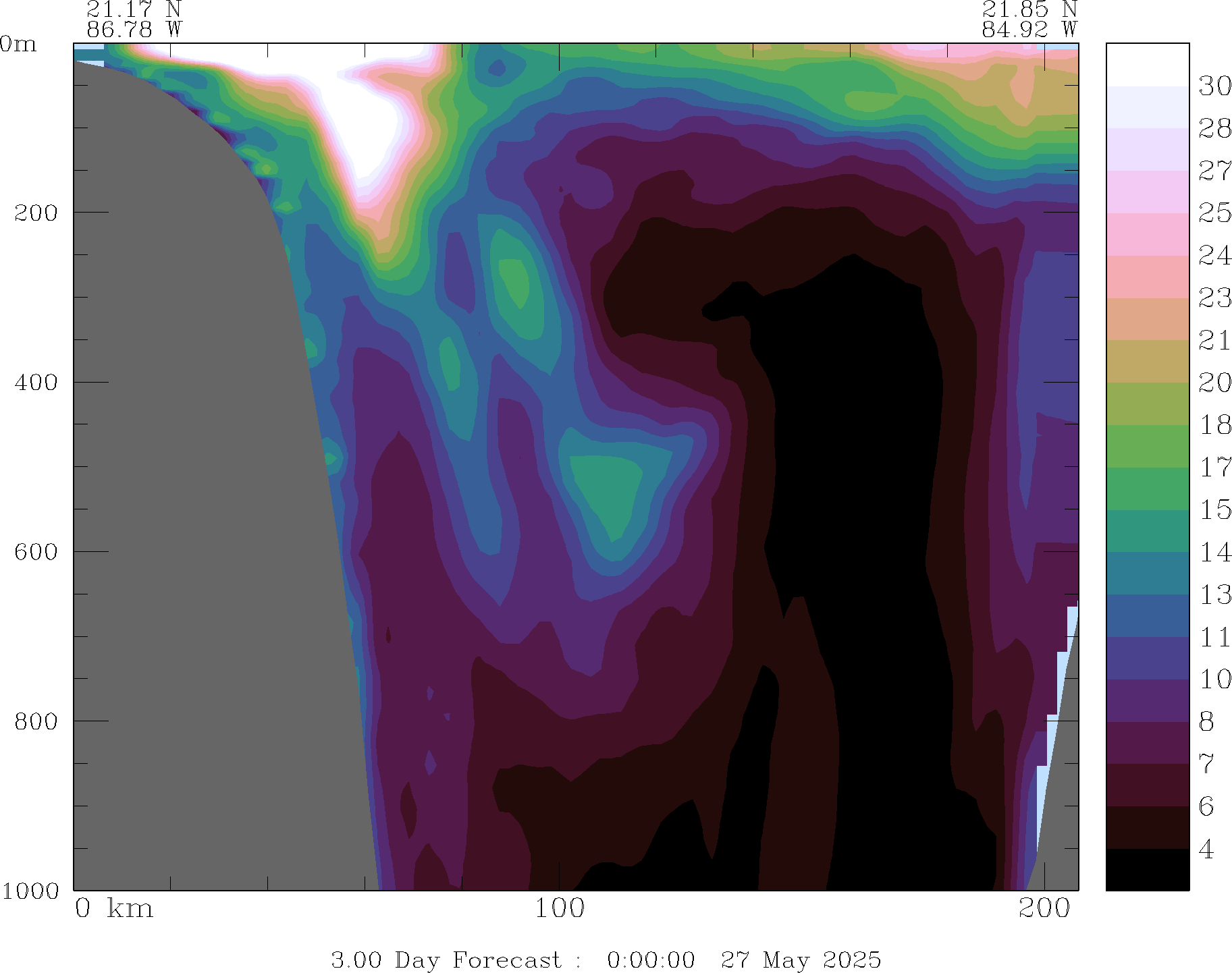This screenshot has width=1232, height=973.
Task: Click the colorbar label 15
Action: click(x=1214, y=509)
